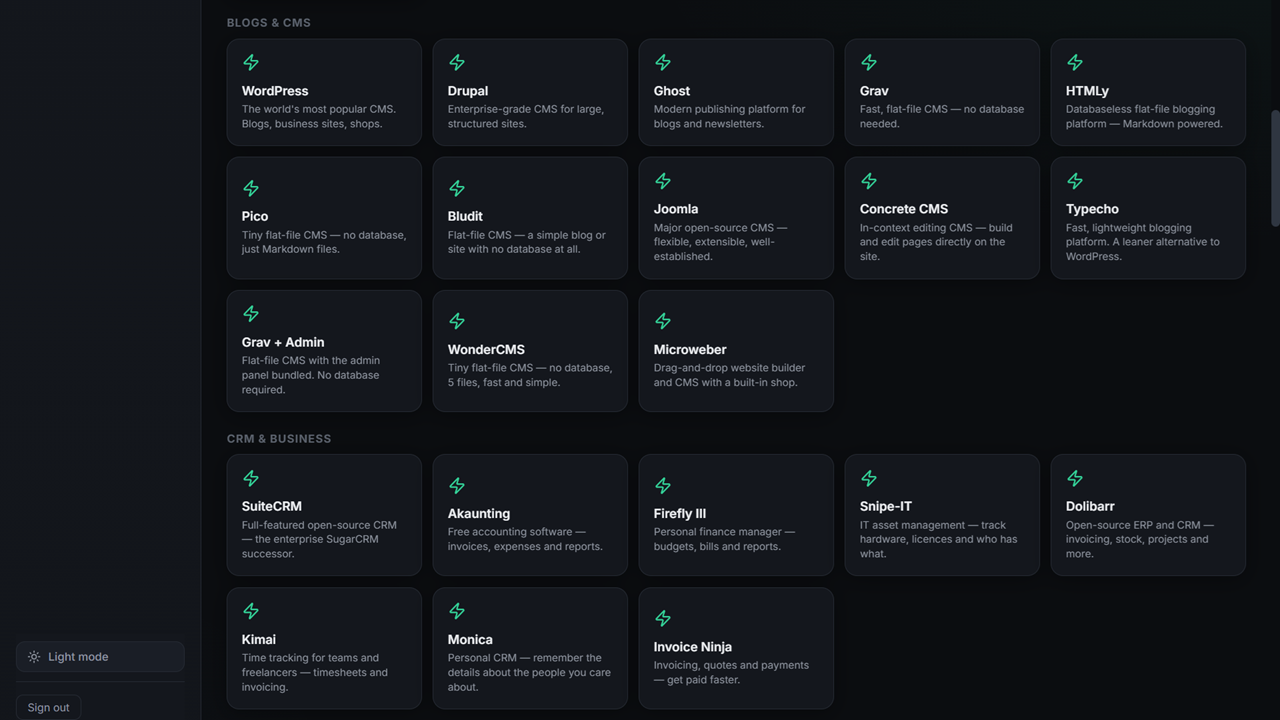This screenshot has height=720, width=1280.
Task: Click the lightning icon on Firefly III card
Action: [663, 485]
